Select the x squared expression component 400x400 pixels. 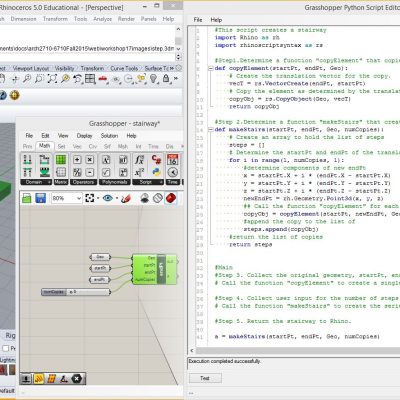pos(139,172)
